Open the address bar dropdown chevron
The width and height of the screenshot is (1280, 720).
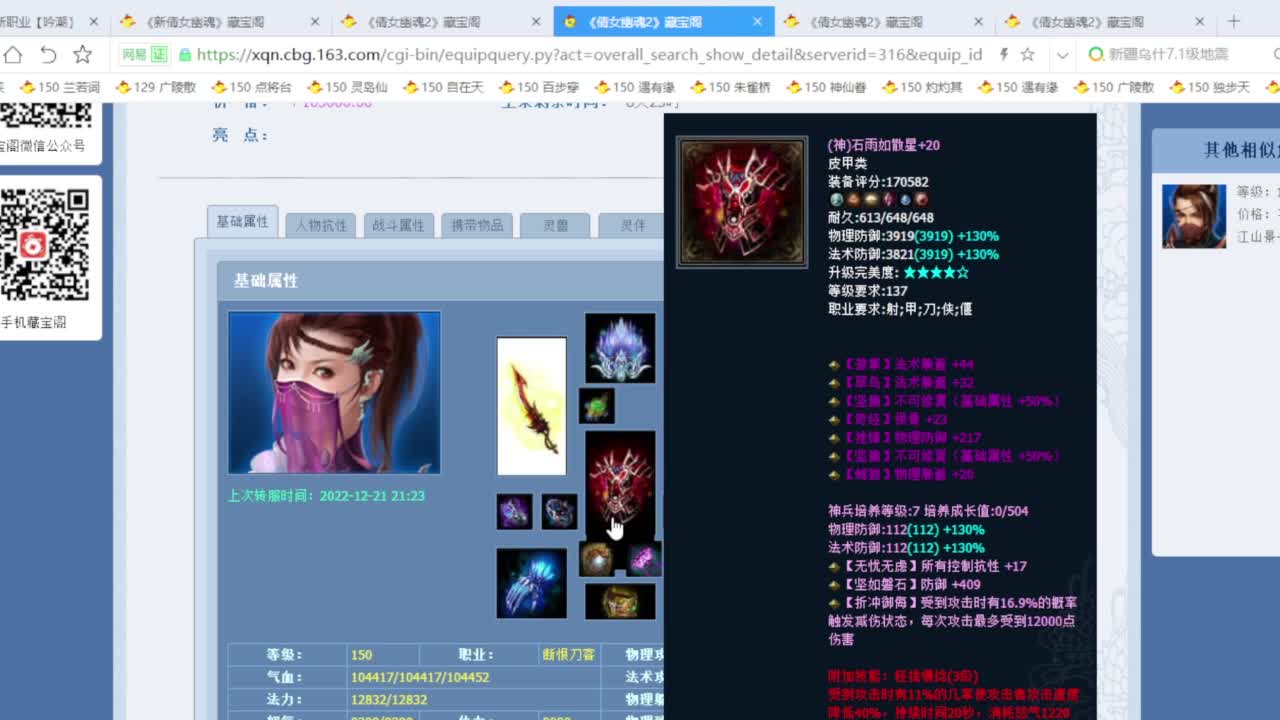(x=1060, y=55)
